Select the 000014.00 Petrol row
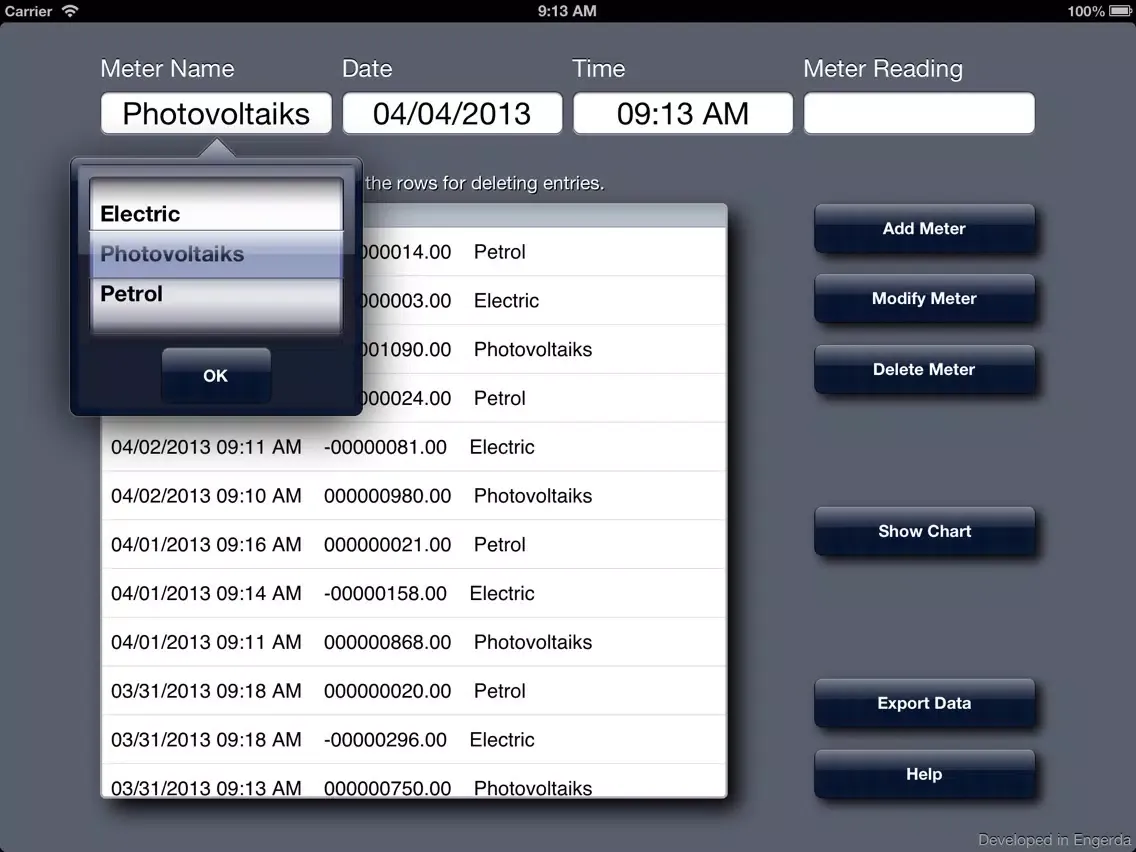This screenshot has width=1136, height=852. [x=544, y=251]
